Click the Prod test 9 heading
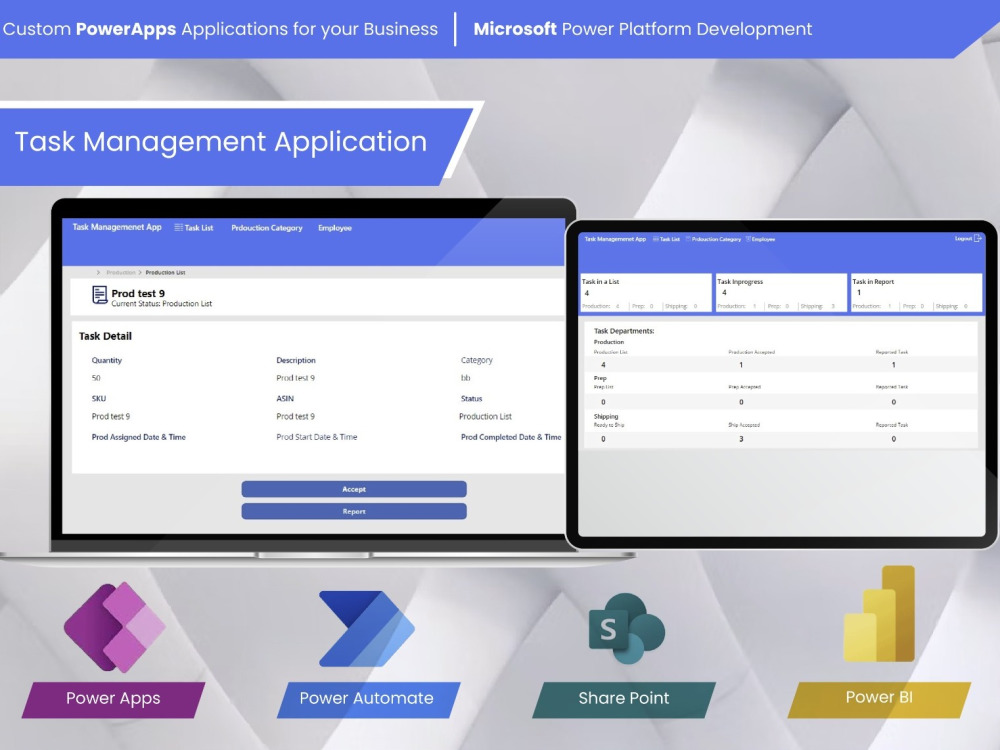Image resolution: width=1000 pixels, height=750 pixels. click(x=138, y=293)
